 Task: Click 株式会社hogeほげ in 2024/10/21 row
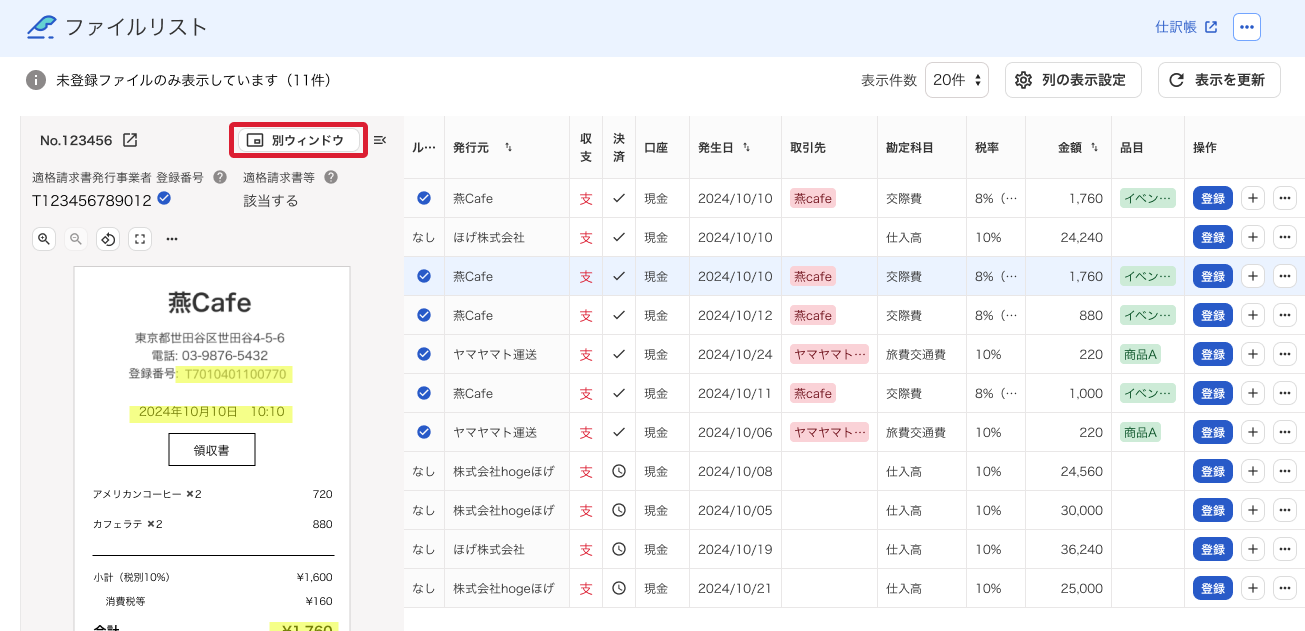(503, 588)
